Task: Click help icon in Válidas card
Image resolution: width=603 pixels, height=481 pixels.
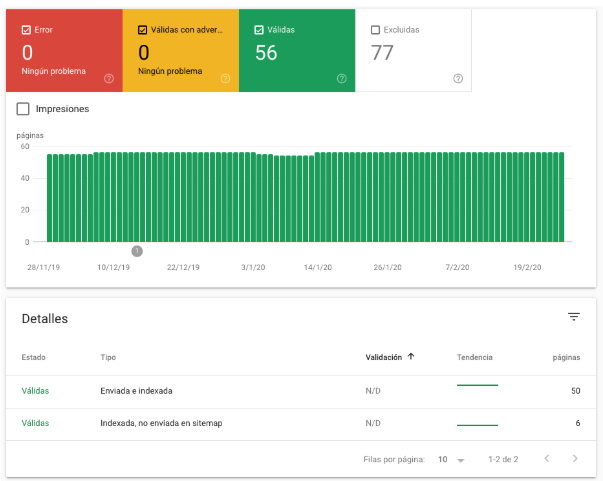Action: (342, 78)
